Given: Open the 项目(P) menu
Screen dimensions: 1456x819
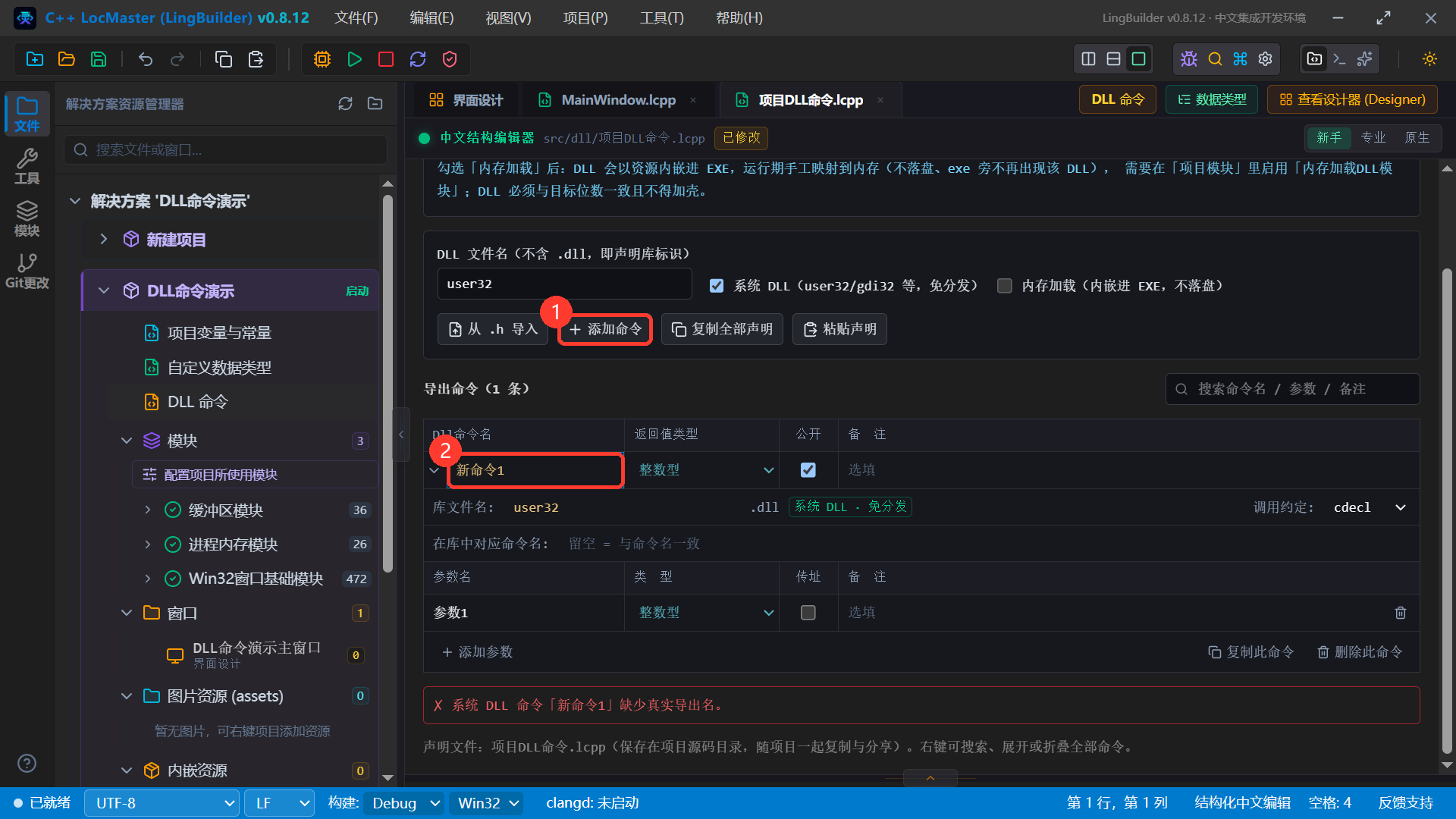Looking at the screenshot, I should click(x=585, y=17).
